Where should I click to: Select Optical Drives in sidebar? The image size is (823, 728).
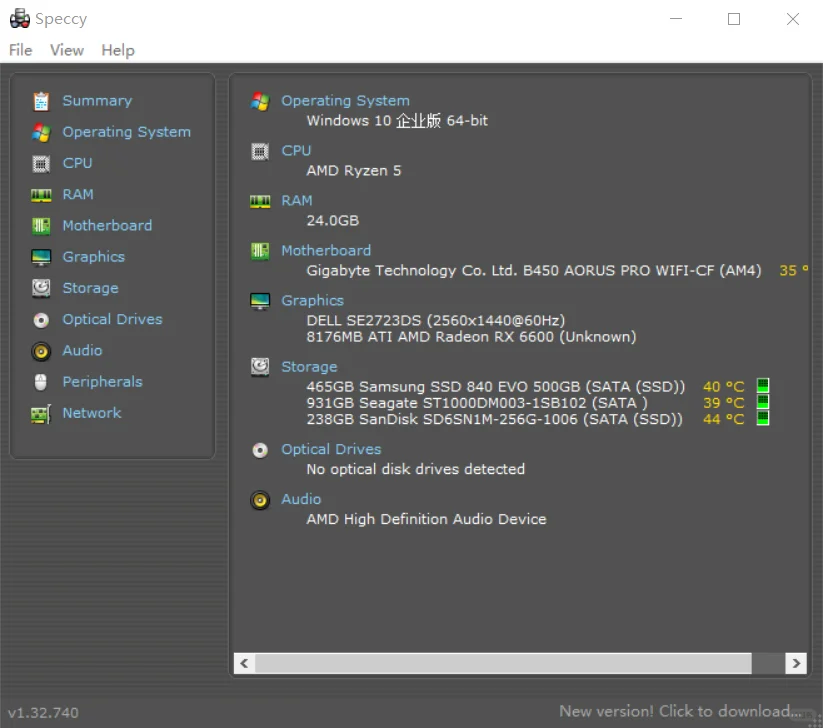point(112,319)
